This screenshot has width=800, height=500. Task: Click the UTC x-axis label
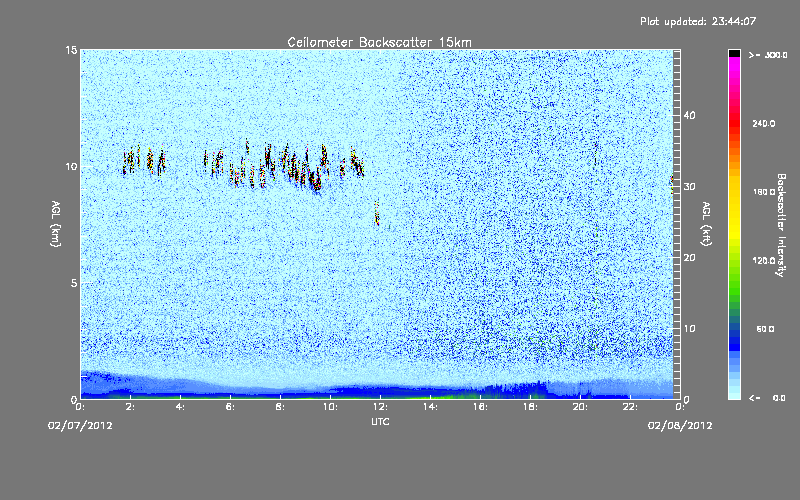click(380, 421)
